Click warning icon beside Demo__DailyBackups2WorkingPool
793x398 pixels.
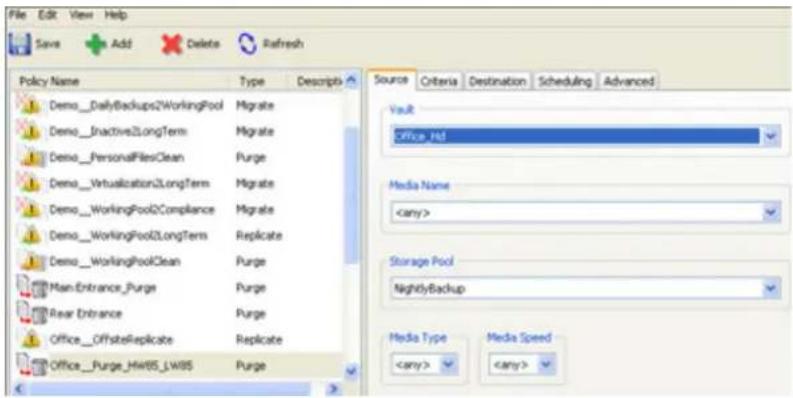[29, 106]
